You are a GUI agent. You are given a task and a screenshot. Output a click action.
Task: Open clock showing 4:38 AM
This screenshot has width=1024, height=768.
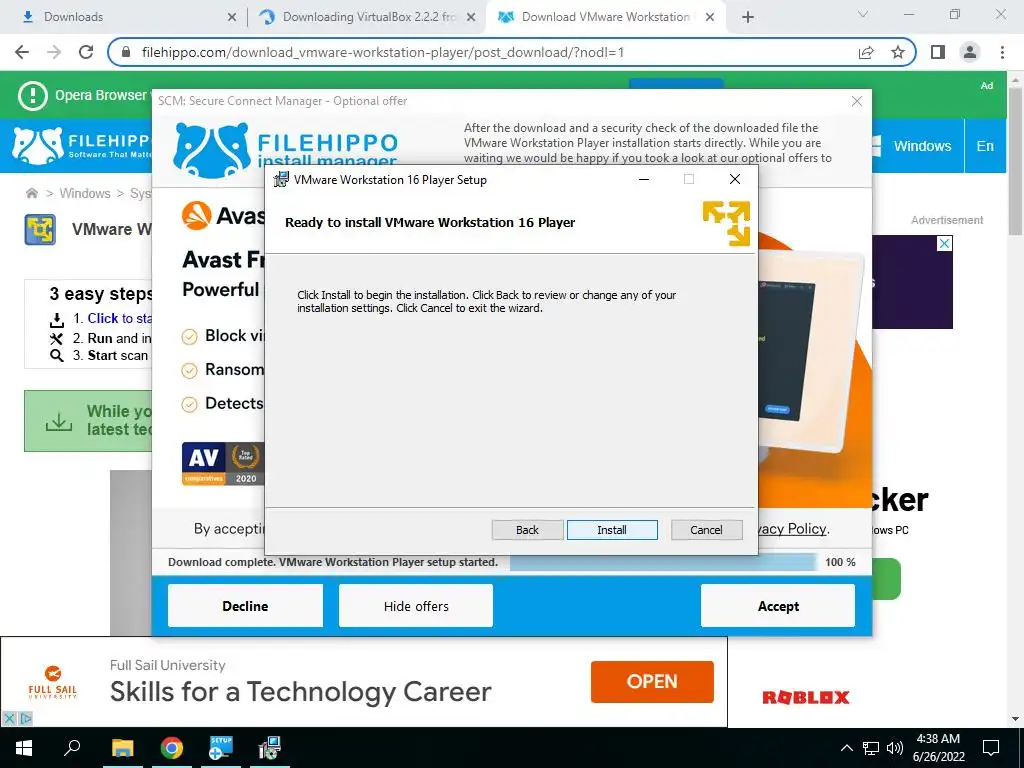[938, 748]
